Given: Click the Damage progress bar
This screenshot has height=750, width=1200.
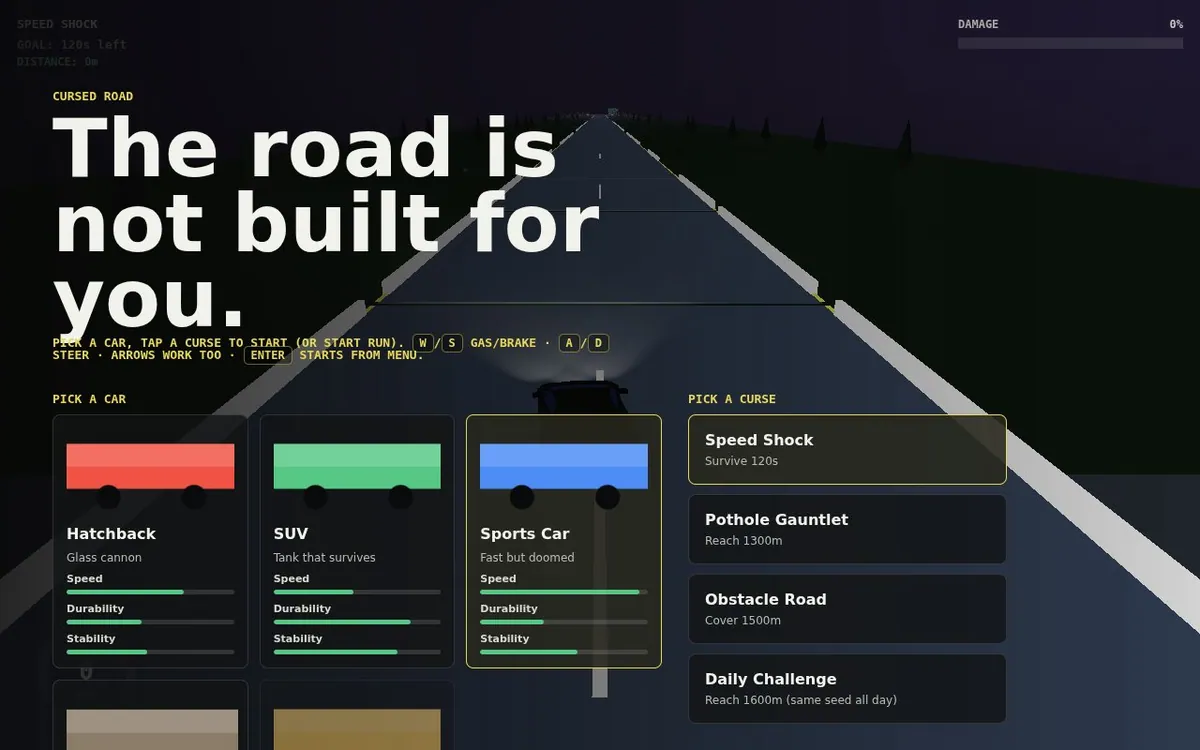Looking at the screenshot, I should (x=1070, y=43).
